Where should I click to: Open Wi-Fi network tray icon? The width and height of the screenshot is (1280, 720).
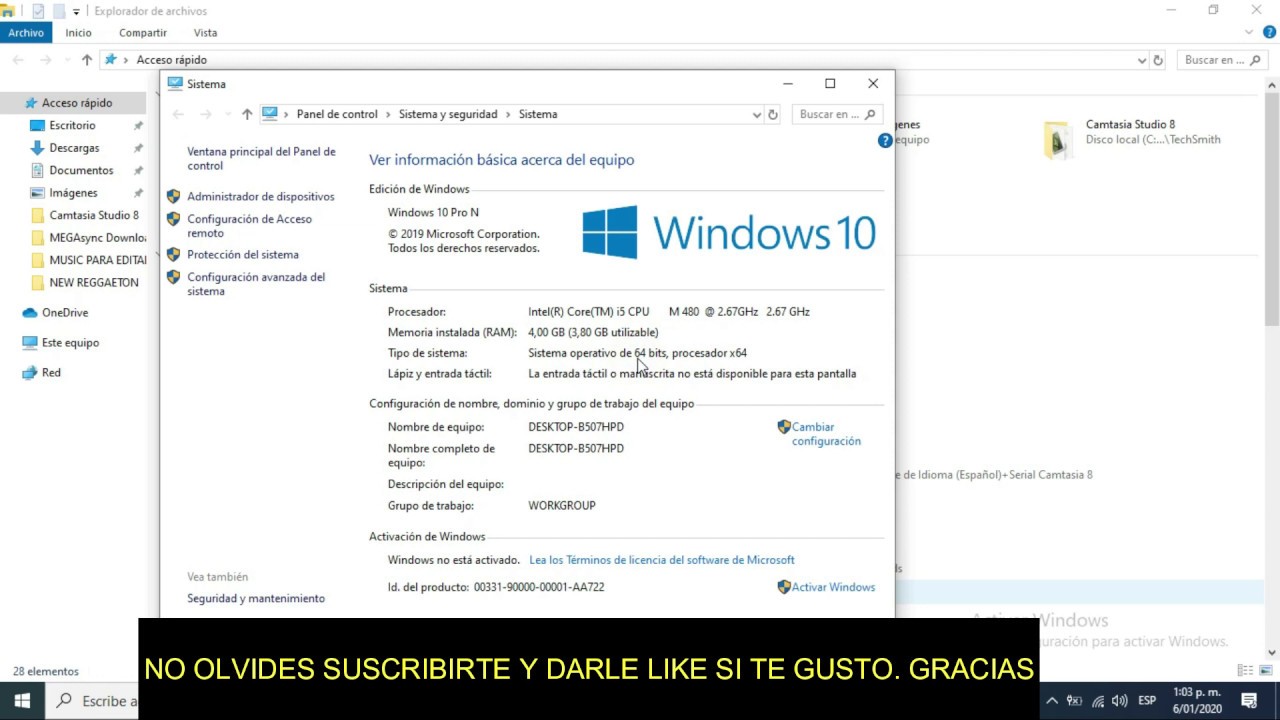[x=1098, y=700]
